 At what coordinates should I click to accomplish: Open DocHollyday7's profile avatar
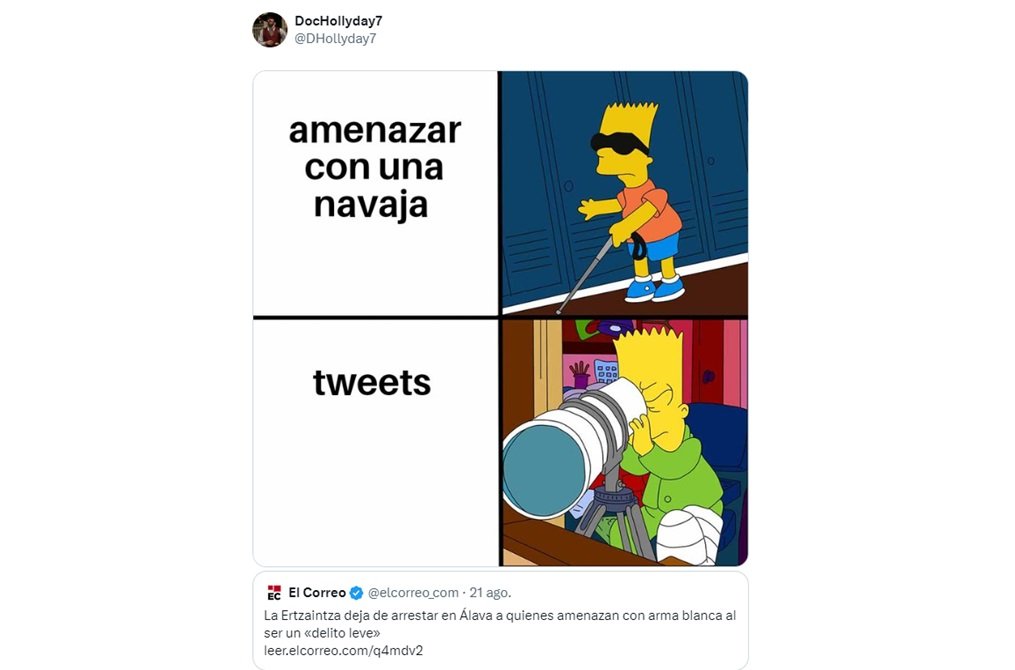pos(270,30)
